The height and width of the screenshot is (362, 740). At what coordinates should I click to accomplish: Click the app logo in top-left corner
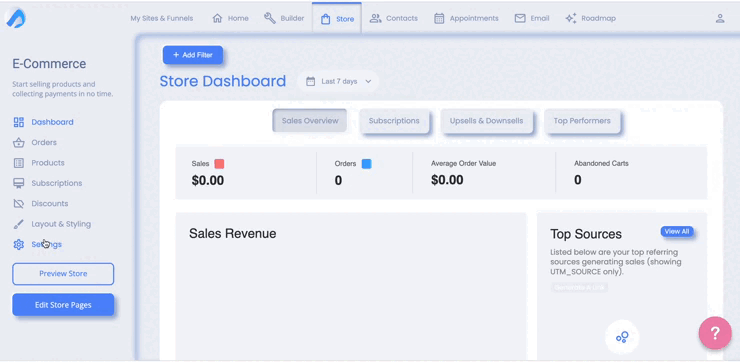(x=15, y=18)
